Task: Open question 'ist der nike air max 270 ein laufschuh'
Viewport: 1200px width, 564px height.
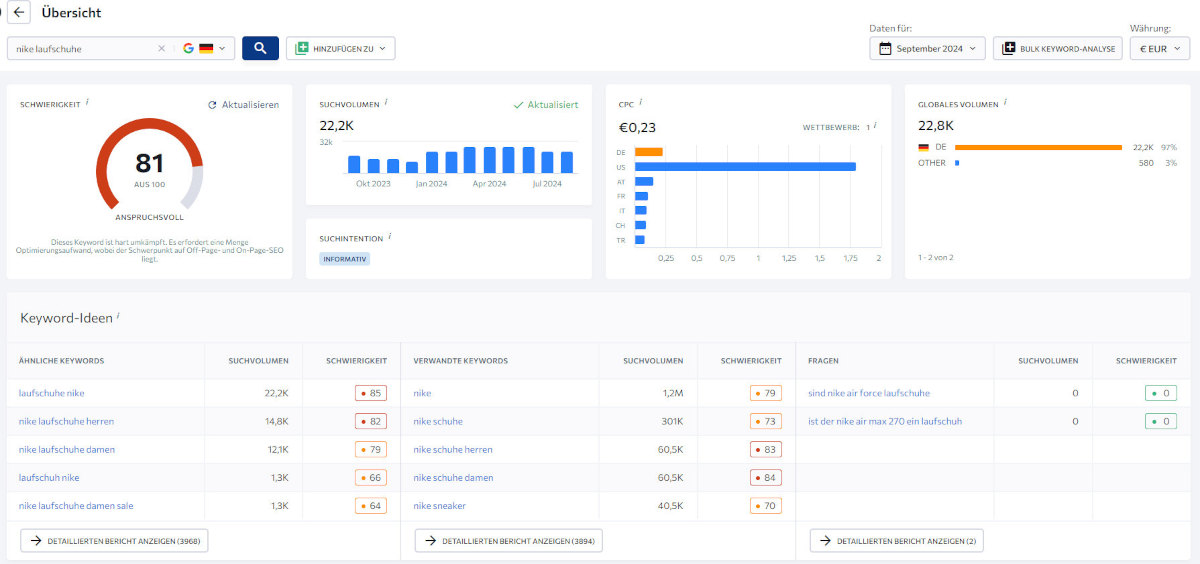Action: (885, 421)
